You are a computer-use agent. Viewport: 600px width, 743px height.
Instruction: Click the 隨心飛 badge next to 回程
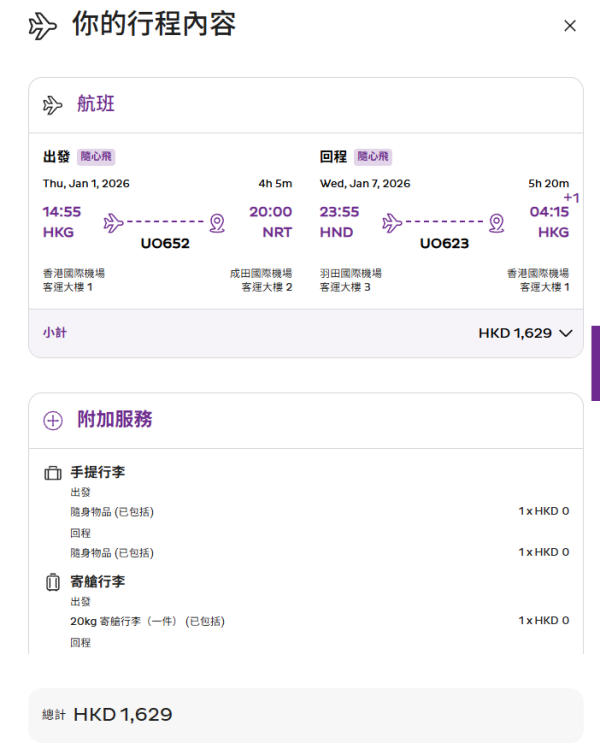point(372,157)
